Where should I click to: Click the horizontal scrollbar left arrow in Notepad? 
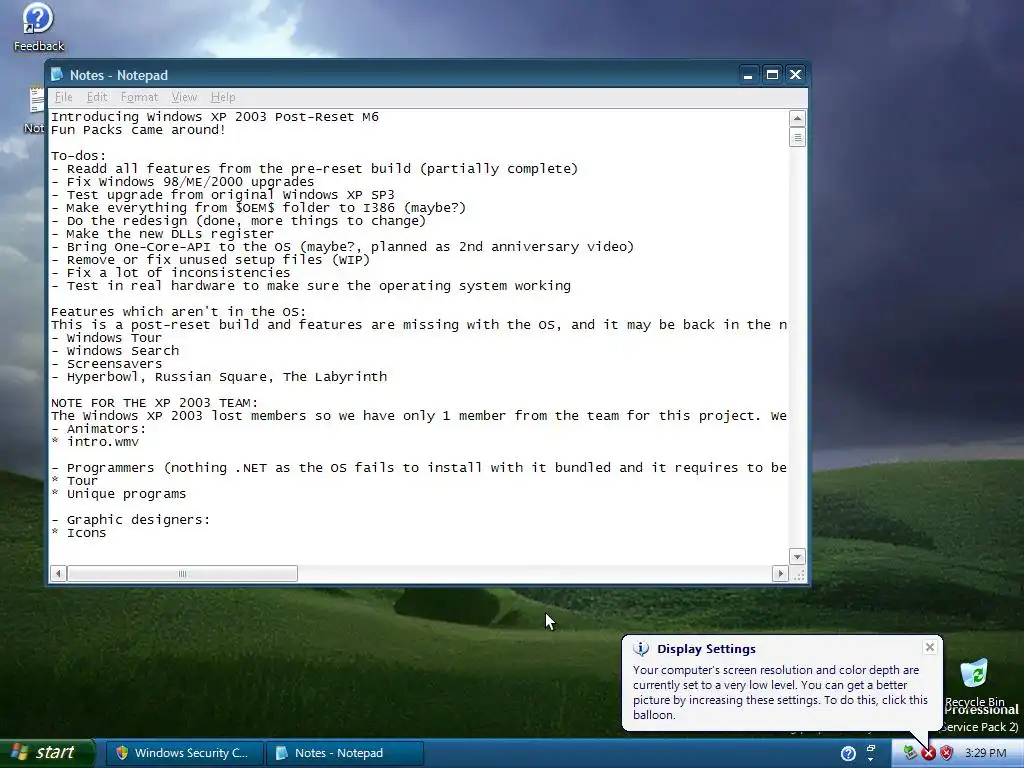(x=58, y=574)
